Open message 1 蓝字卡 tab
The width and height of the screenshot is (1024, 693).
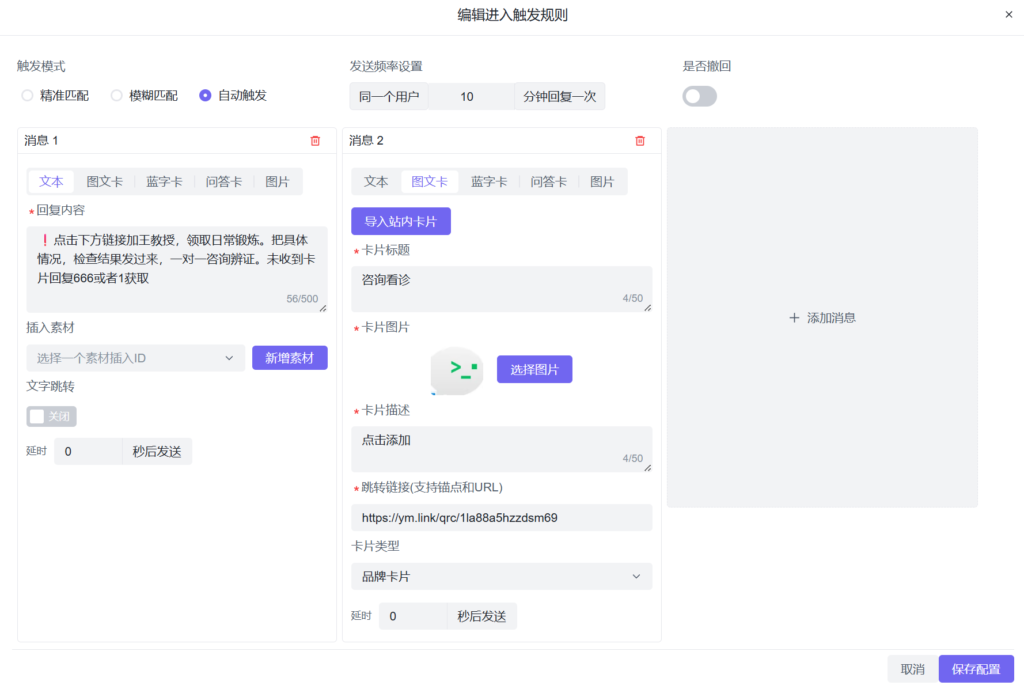pos(164,182)
